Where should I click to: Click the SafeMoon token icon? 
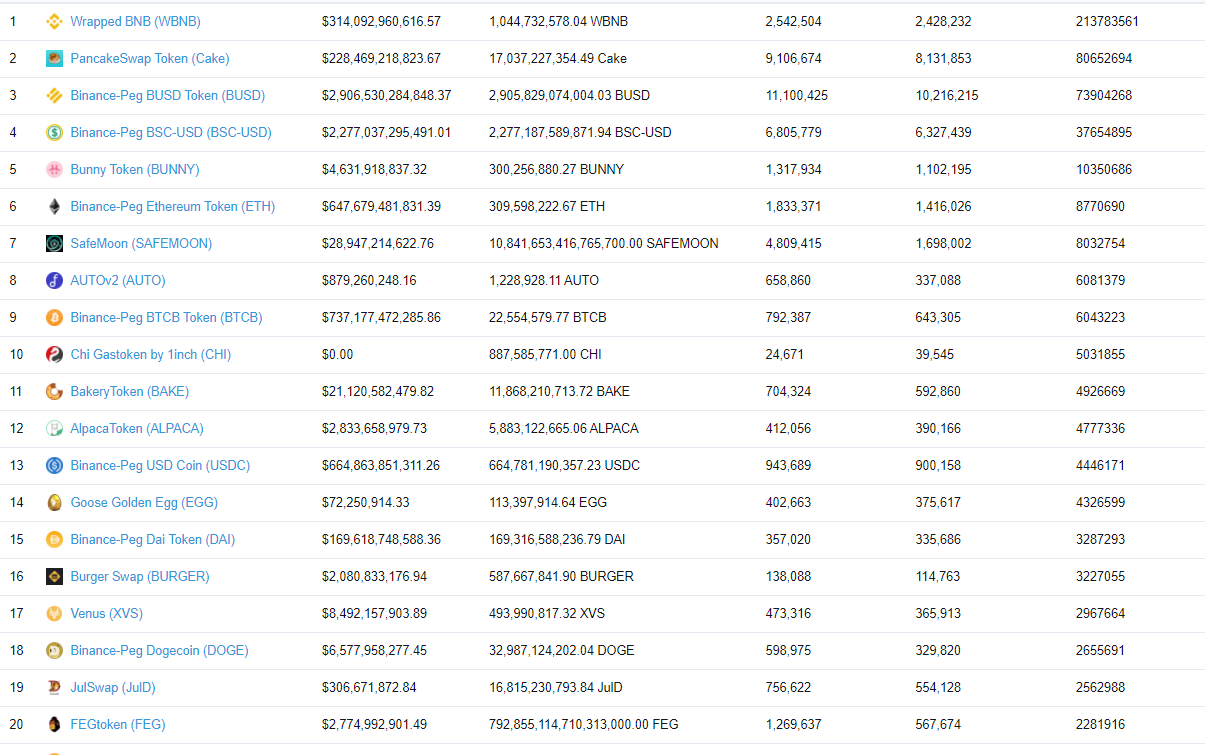pos(54,243)
